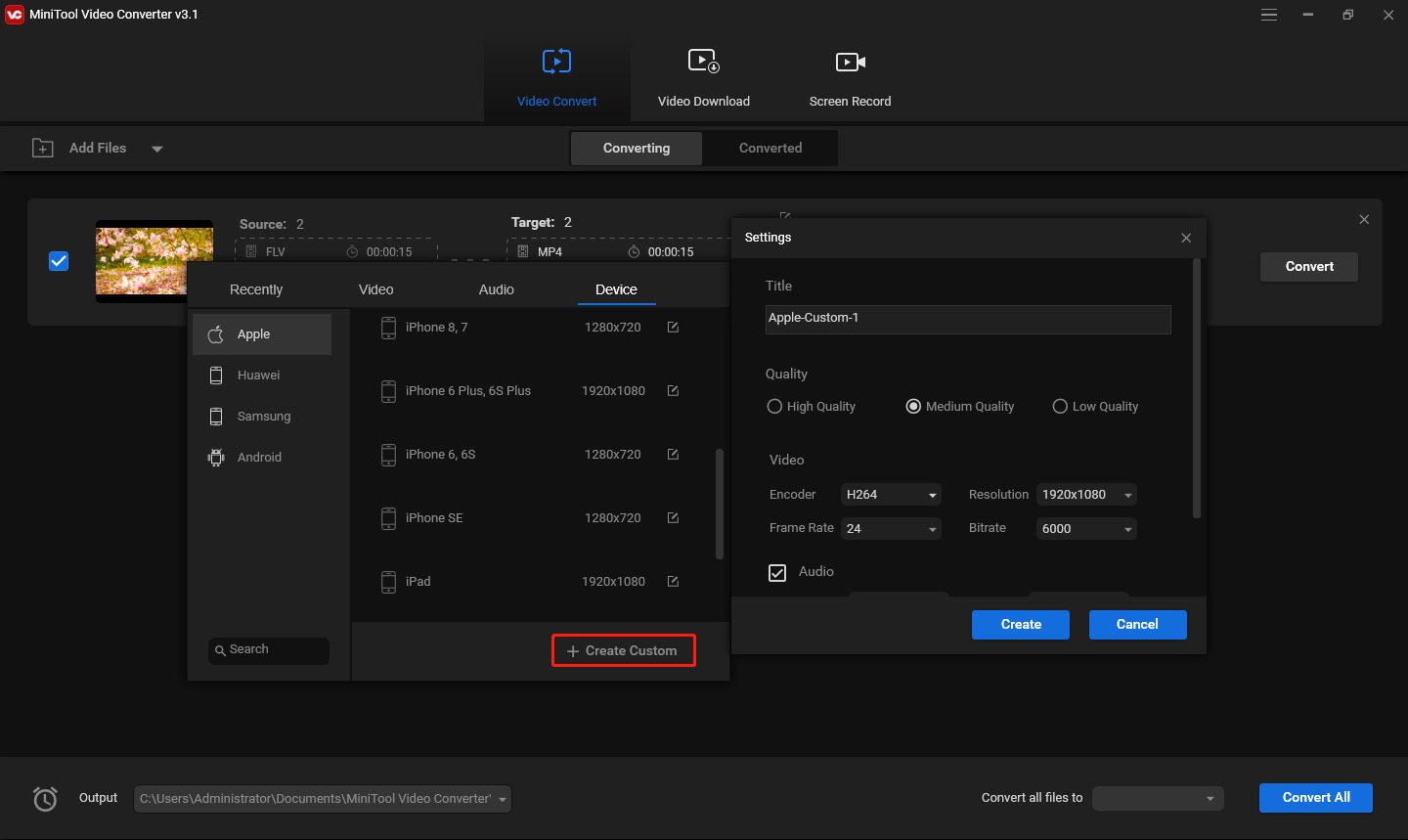The image size is (1408, 840).
Task: Click the Android robot icon
Action: (x=216, y=458)
